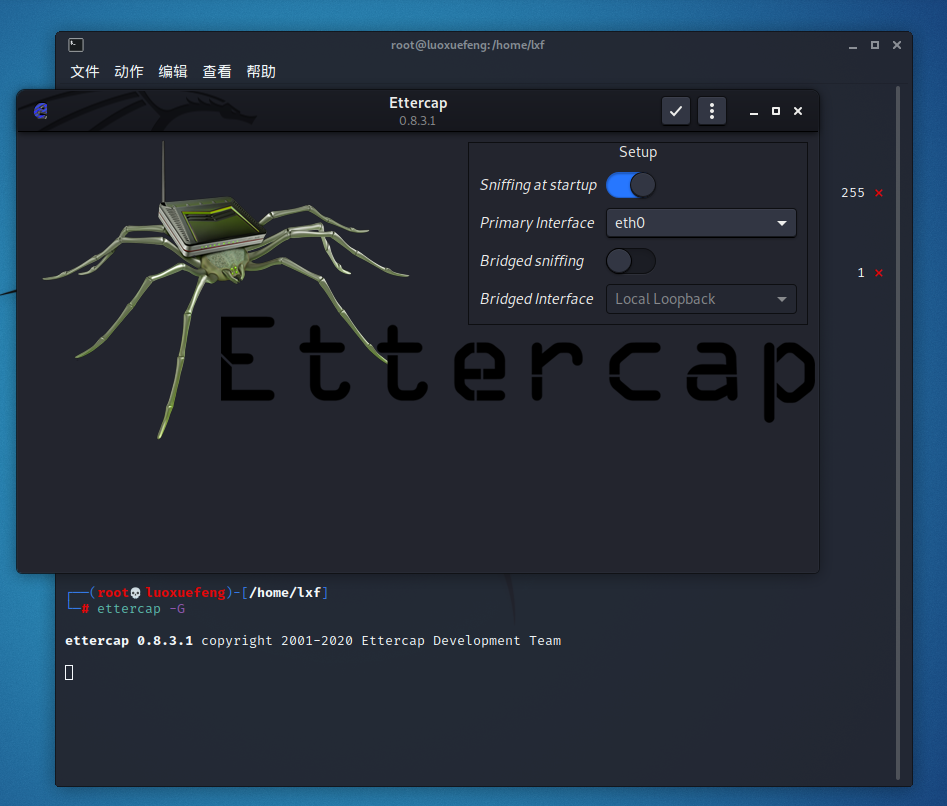Close the Ettercap window
Image resolution: width=947 pixels, height=806 pixels.
point(798,111)
